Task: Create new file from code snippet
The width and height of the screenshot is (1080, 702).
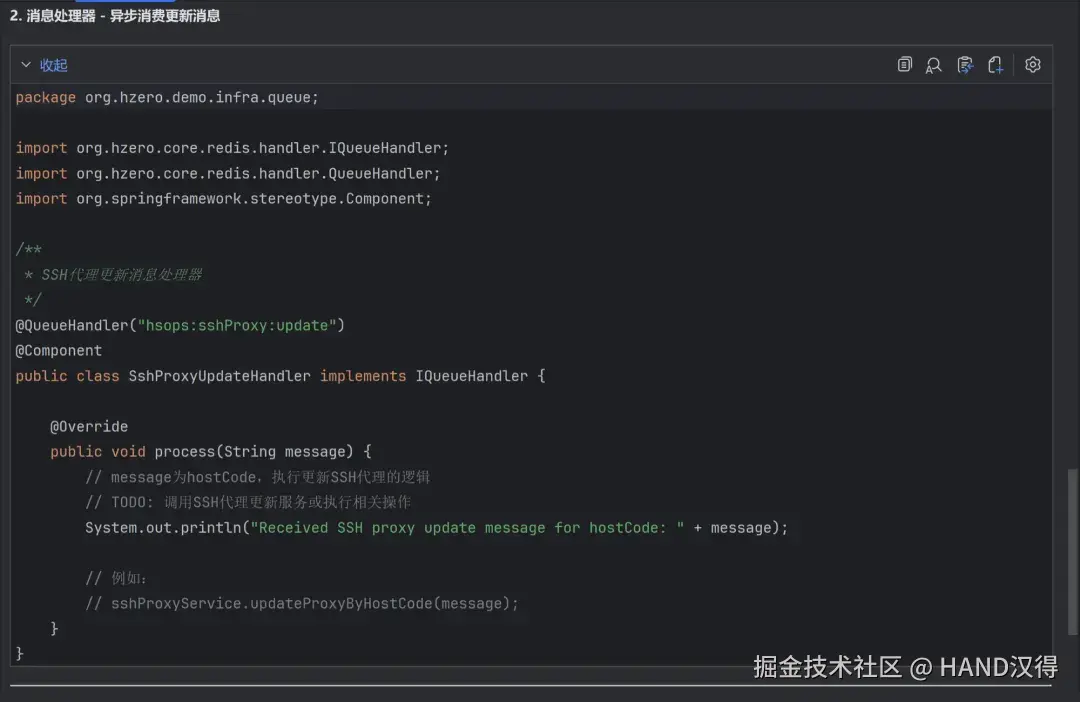Action: pos(995,65)
